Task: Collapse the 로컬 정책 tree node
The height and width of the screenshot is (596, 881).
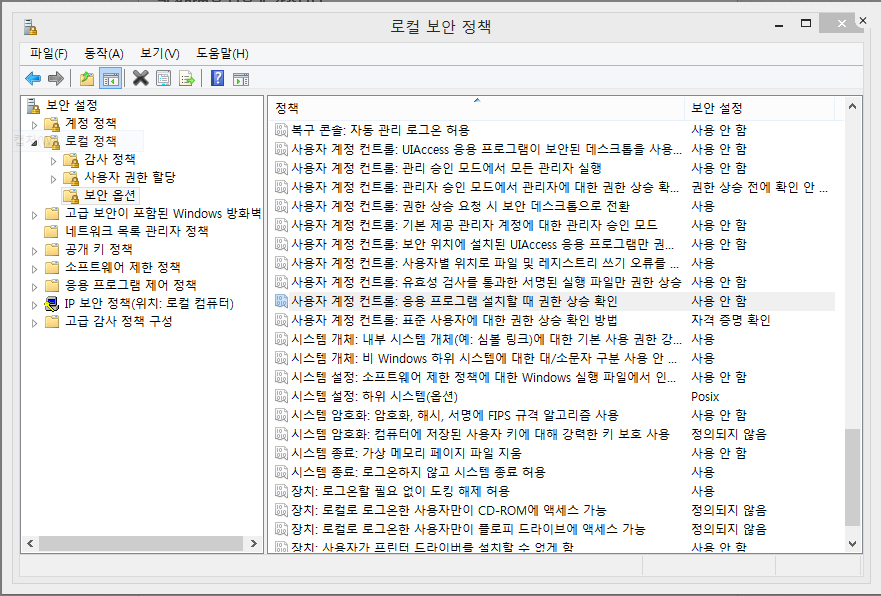Action: tap(35, 142)
